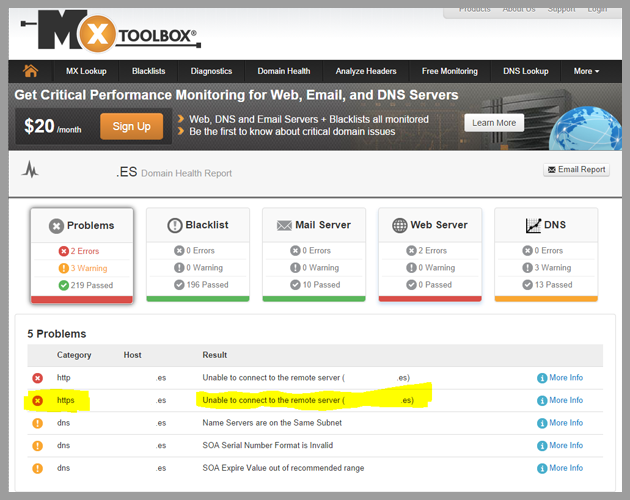Click the Email Report button
630x500 pixels.
[577, 170]
